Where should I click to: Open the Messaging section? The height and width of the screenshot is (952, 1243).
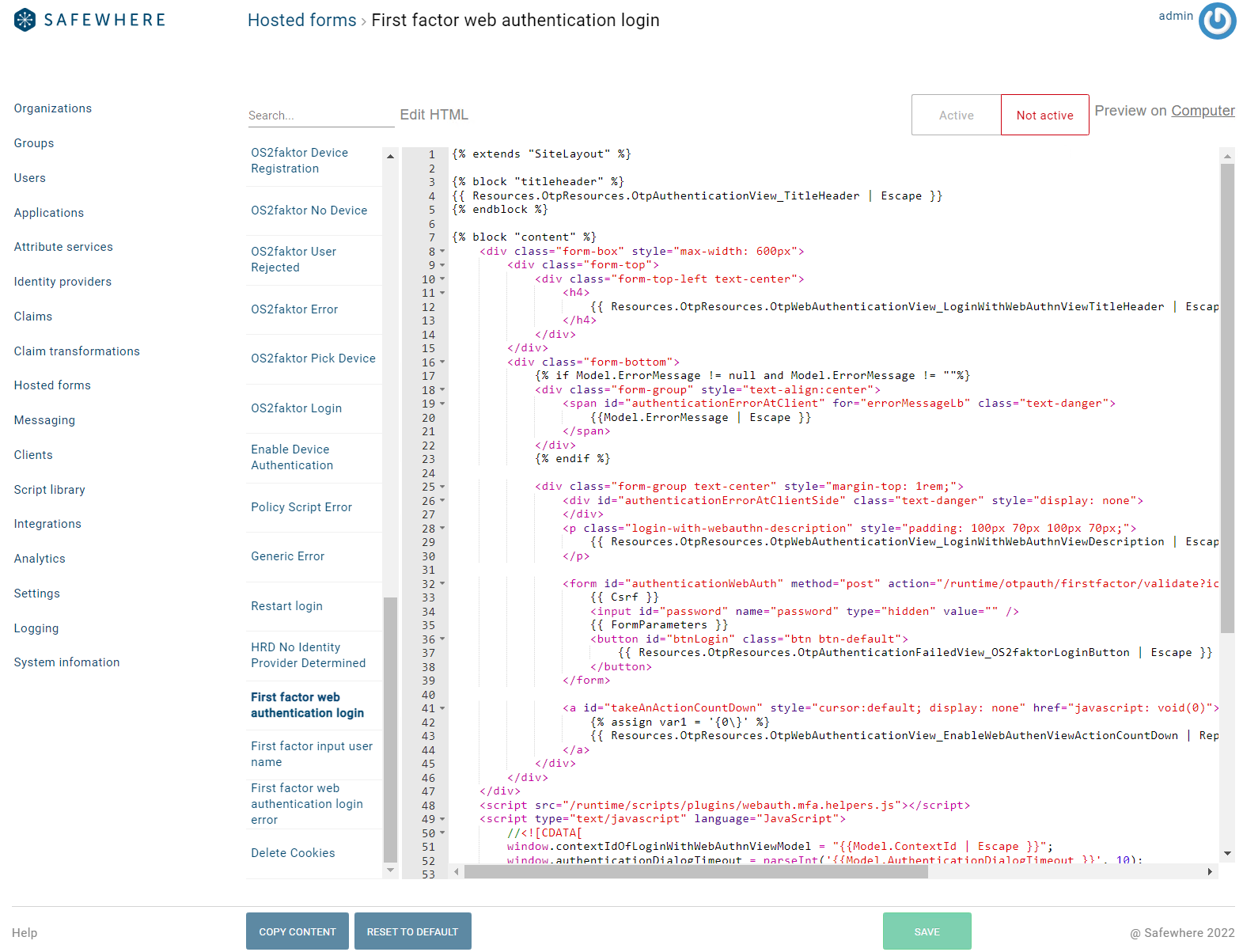click(x=44, y=420)
